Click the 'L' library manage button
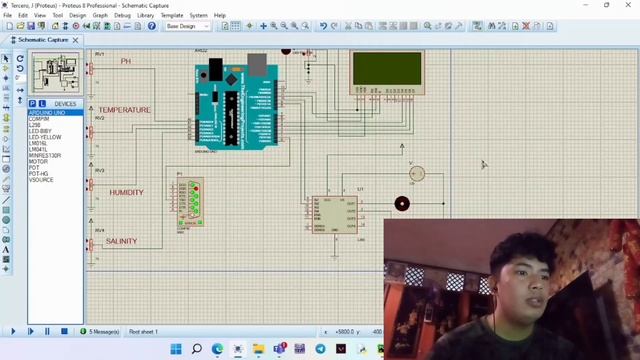The height and width of the screenshot is (360, 640). [x=42, y=104]
